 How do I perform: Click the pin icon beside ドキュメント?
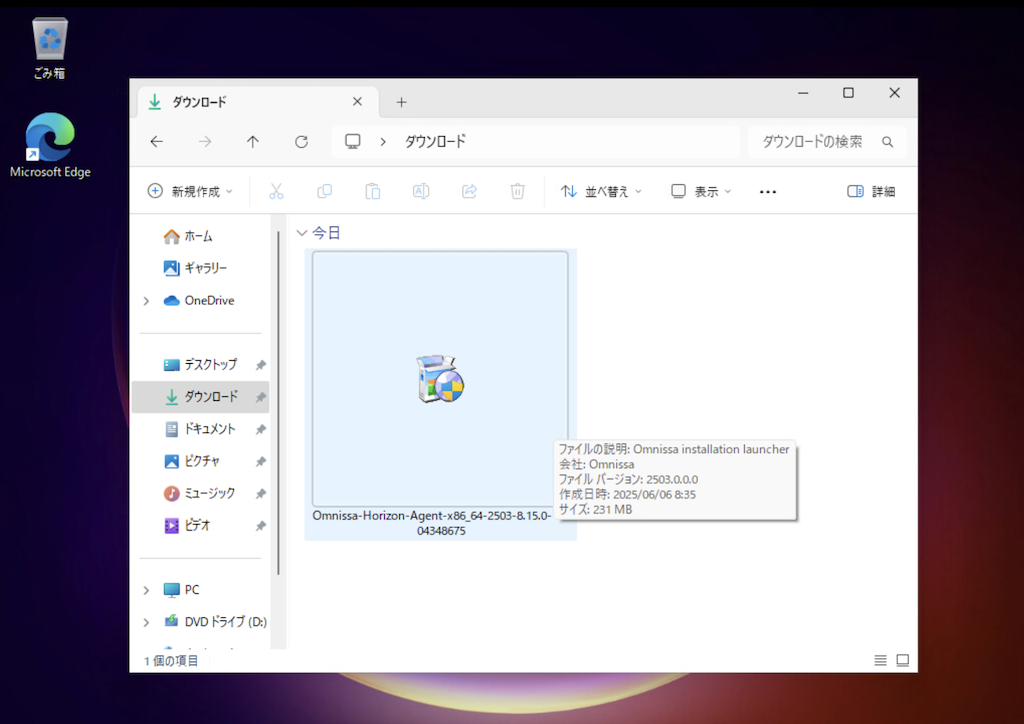coord(260,430)
